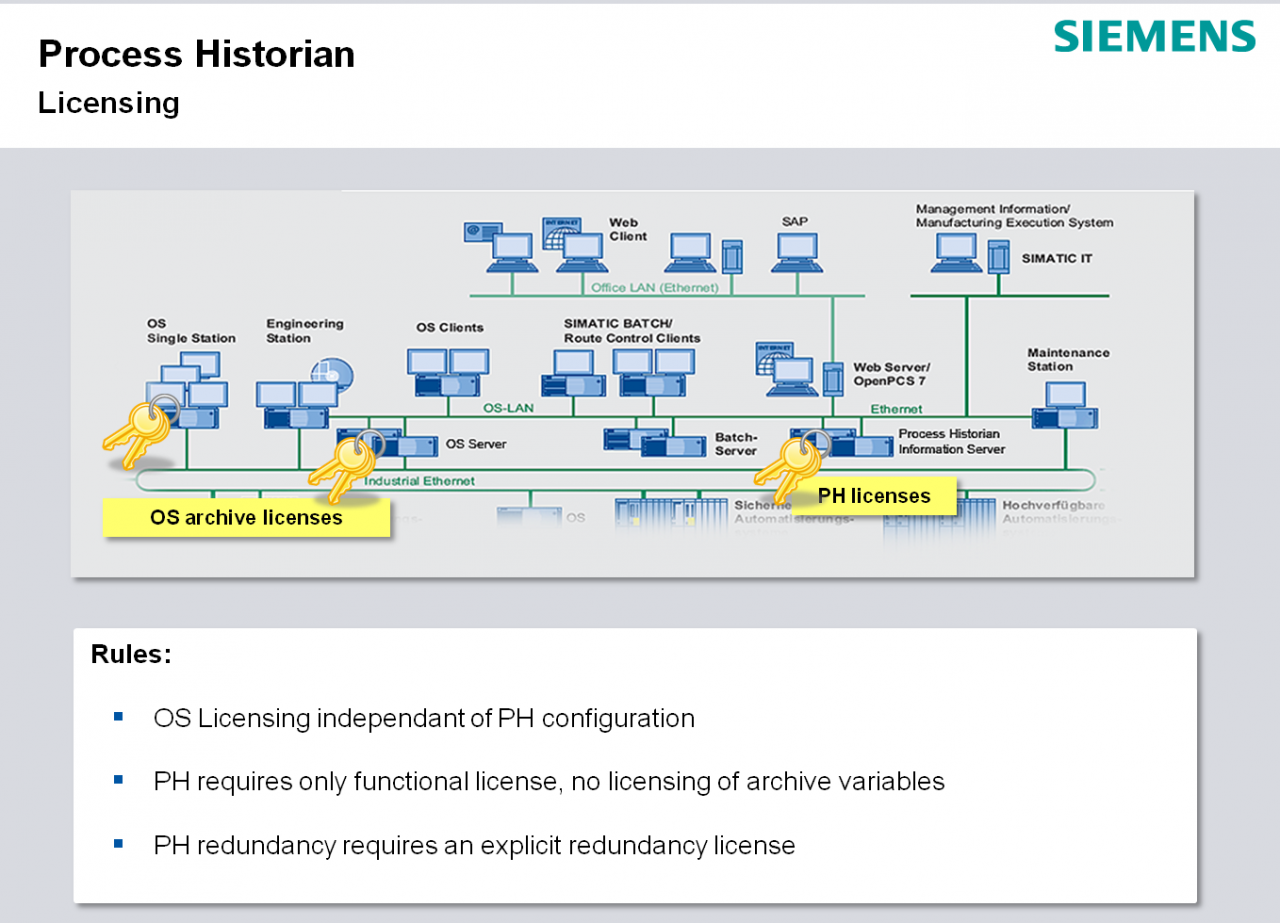Click the Web Server/ OpenPCS 7 label
The image size is (1280, 923).
pyautogui.click(x=891, y=374)
